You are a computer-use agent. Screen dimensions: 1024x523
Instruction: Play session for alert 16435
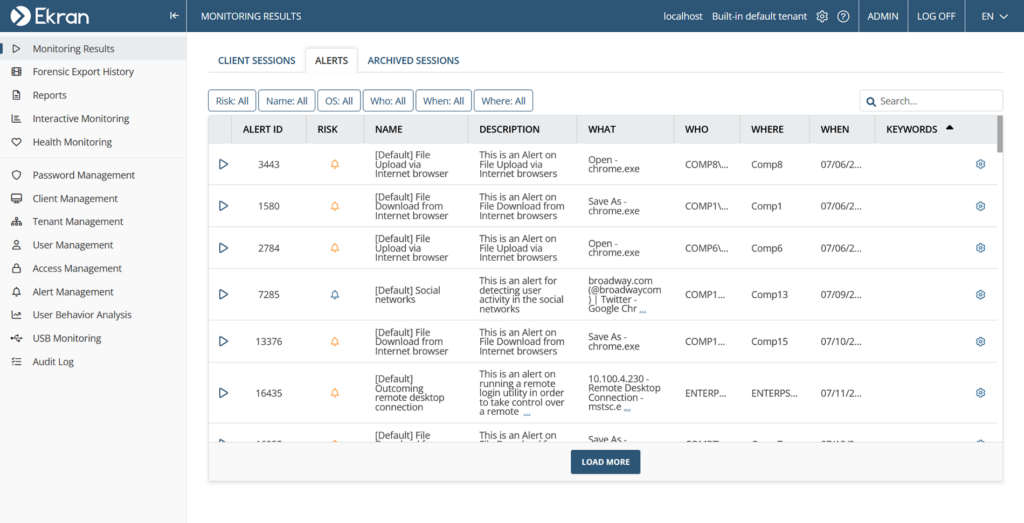point(223,393)
